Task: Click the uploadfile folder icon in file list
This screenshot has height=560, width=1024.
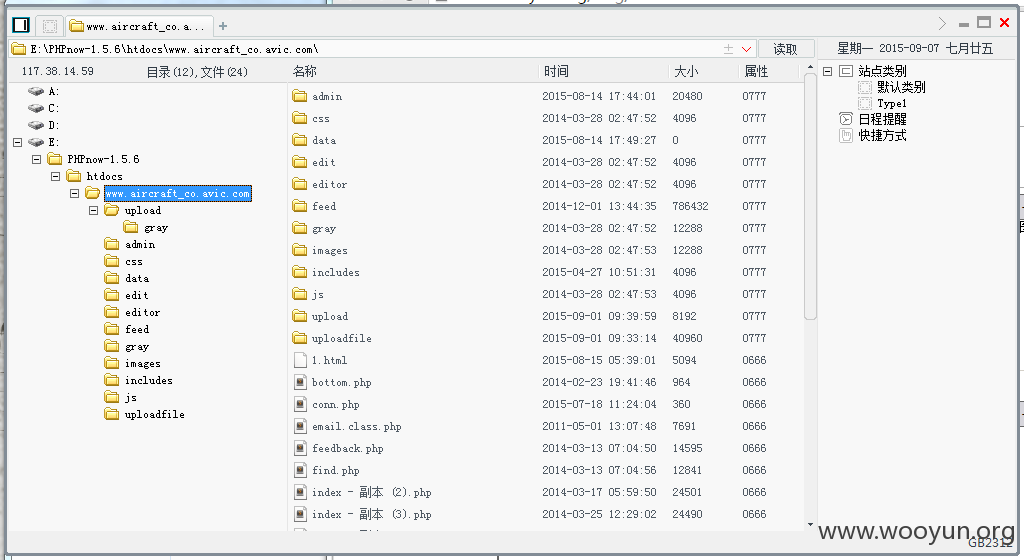Action: pyautogui.click(x=300, y=338)
